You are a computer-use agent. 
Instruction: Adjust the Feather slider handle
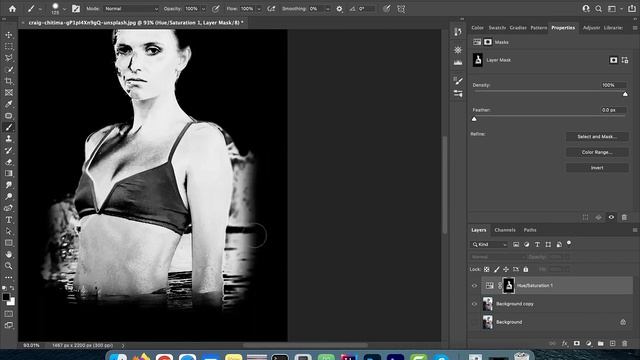474,119
